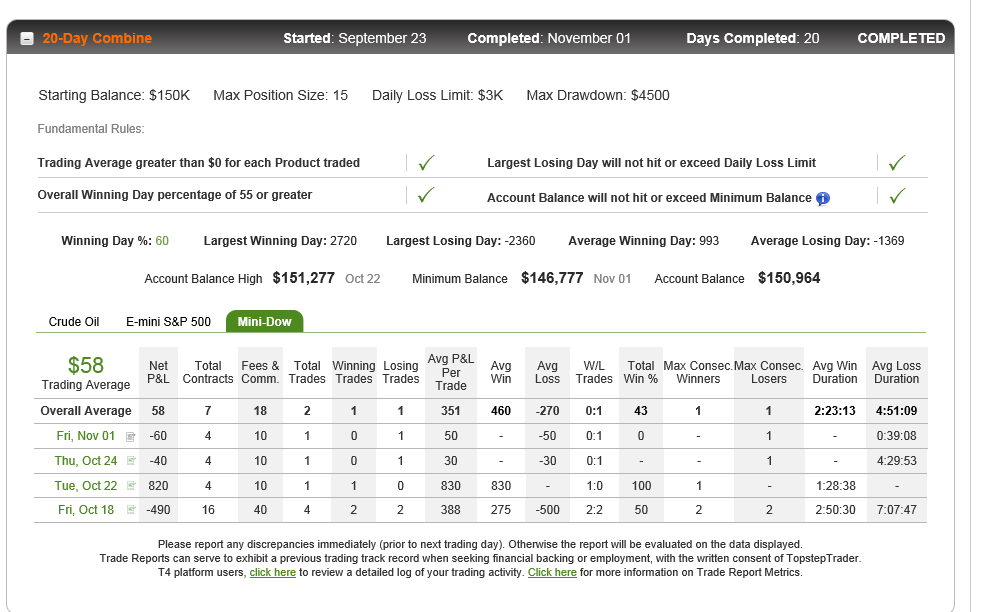
Task: Click the $150,964 Account Balance value
Action: (789, 278)
